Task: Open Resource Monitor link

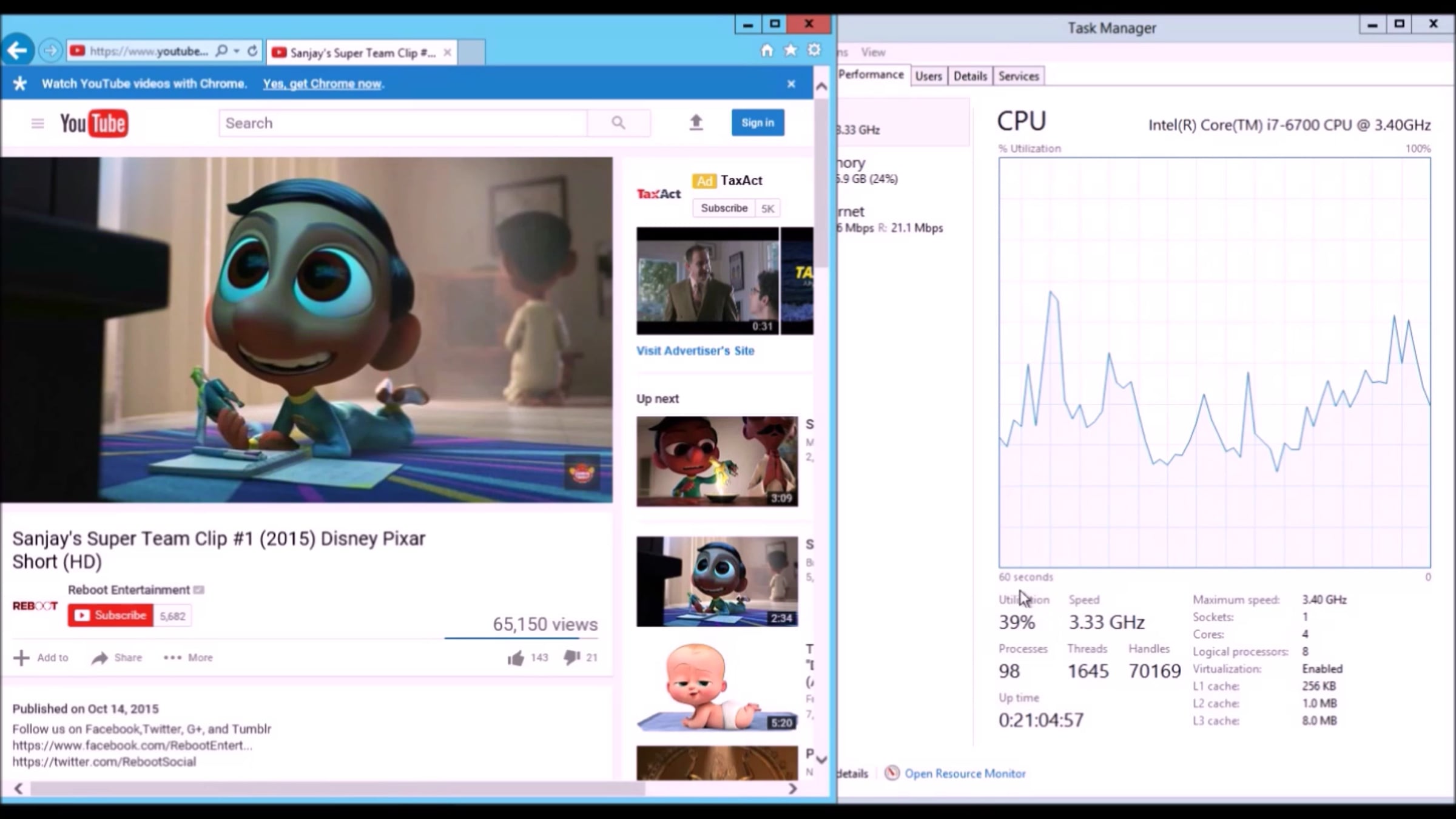Action: pyautogui.click(x=965, y=773)
